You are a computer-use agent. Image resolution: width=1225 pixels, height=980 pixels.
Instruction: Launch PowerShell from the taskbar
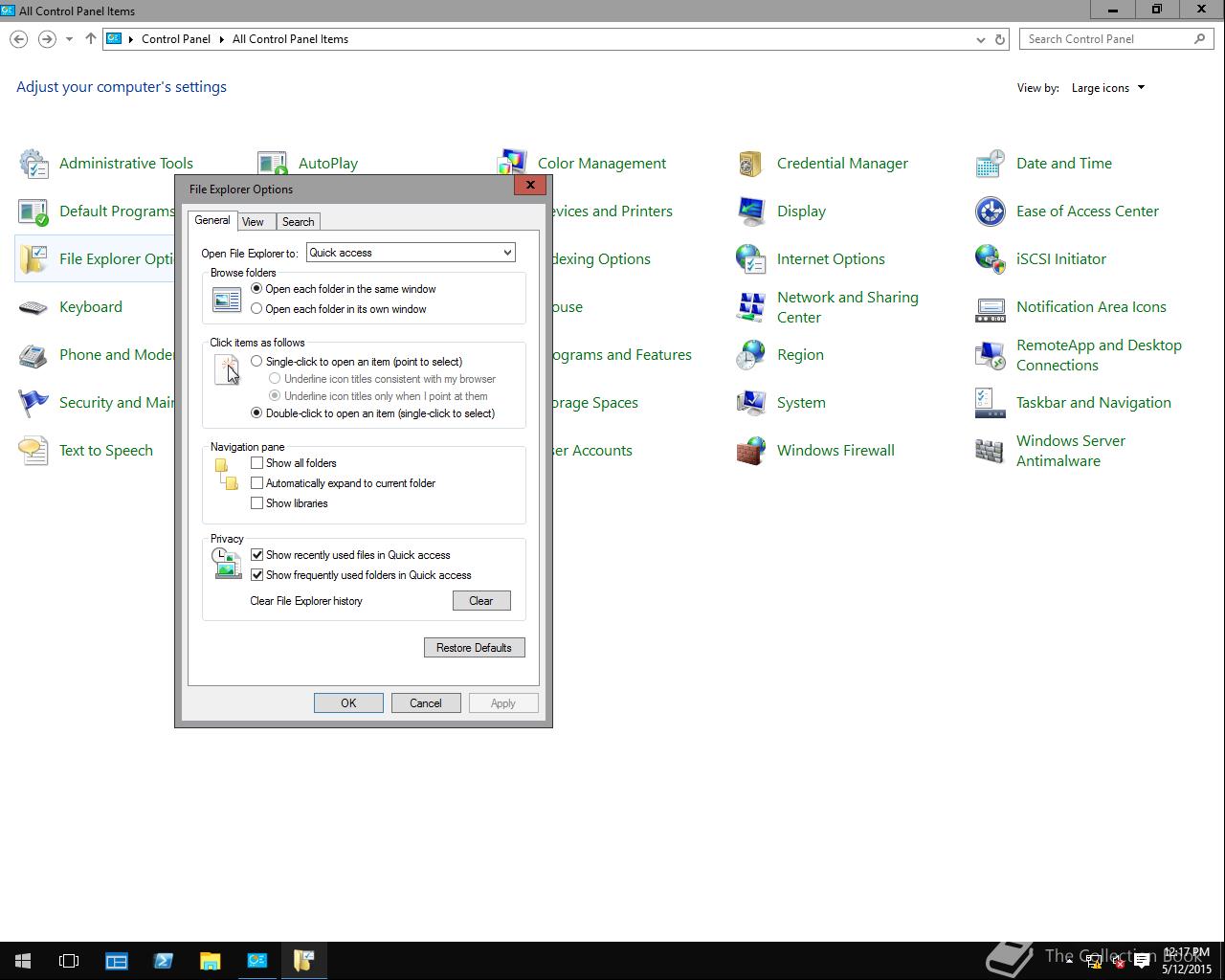[163, 961]
